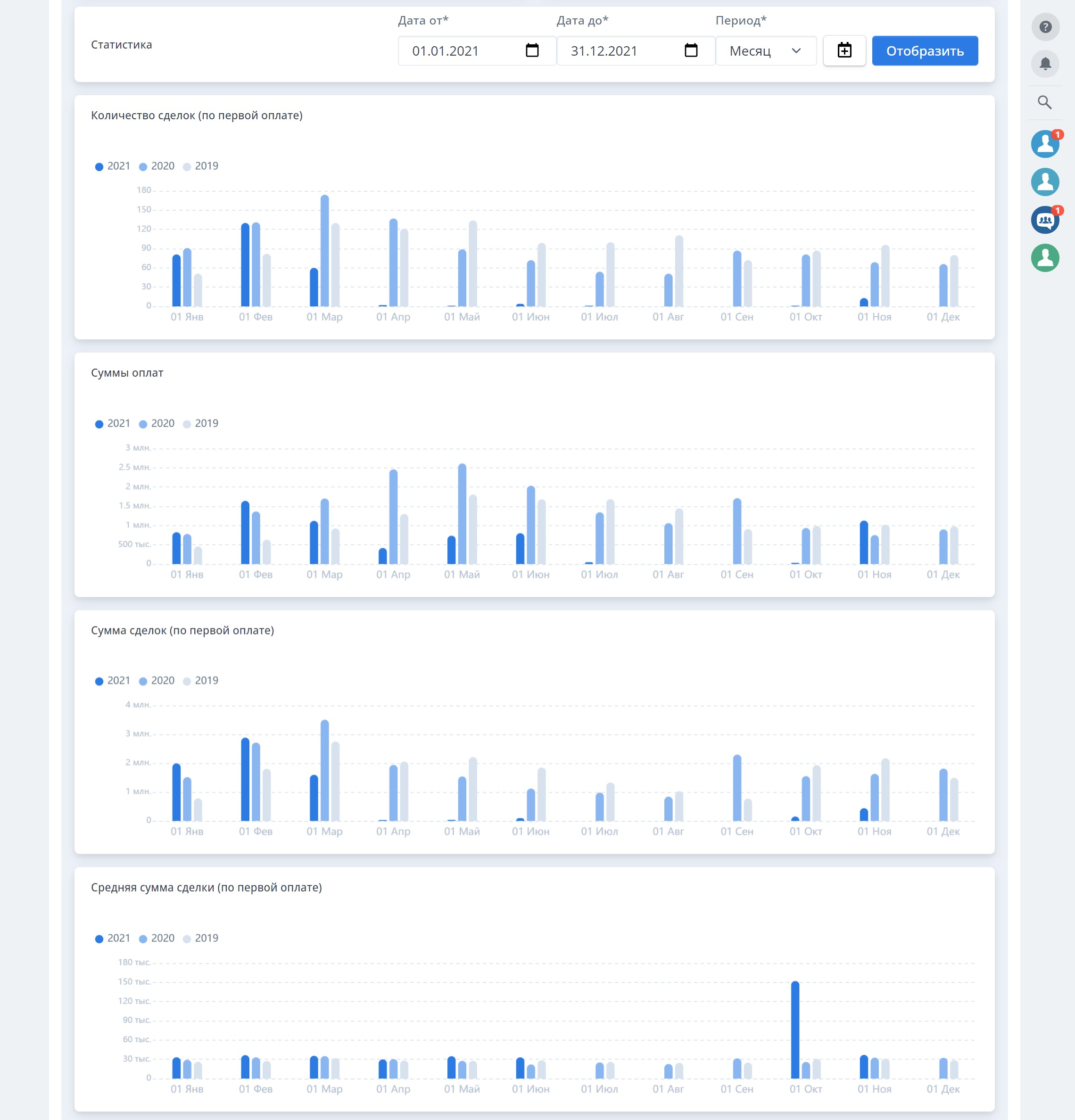This screenshot has width=1075, height=1120.
Task: Open the notifications bell icon
Action: pyautogui.click(x=1045, y=64)
